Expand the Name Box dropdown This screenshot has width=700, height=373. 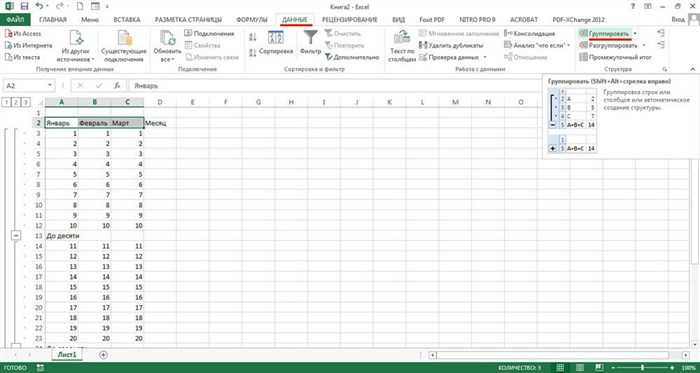click(x=50, y=85)
